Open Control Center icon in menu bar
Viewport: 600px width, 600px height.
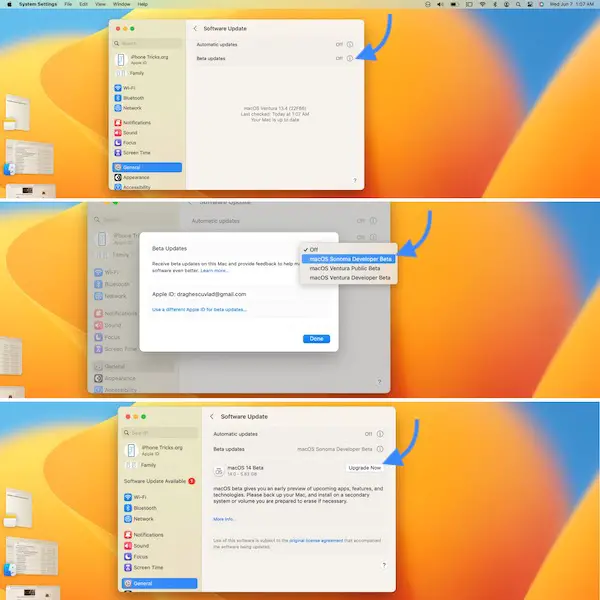pyautogui.click(x=528, y=4)
